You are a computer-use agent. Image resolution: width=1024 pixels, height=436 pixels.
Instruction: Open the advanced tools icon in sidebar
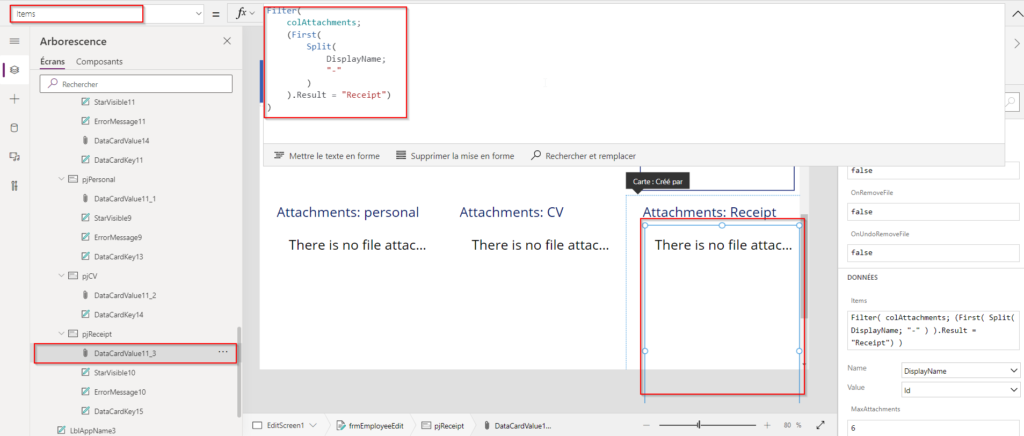coord(14,186)
